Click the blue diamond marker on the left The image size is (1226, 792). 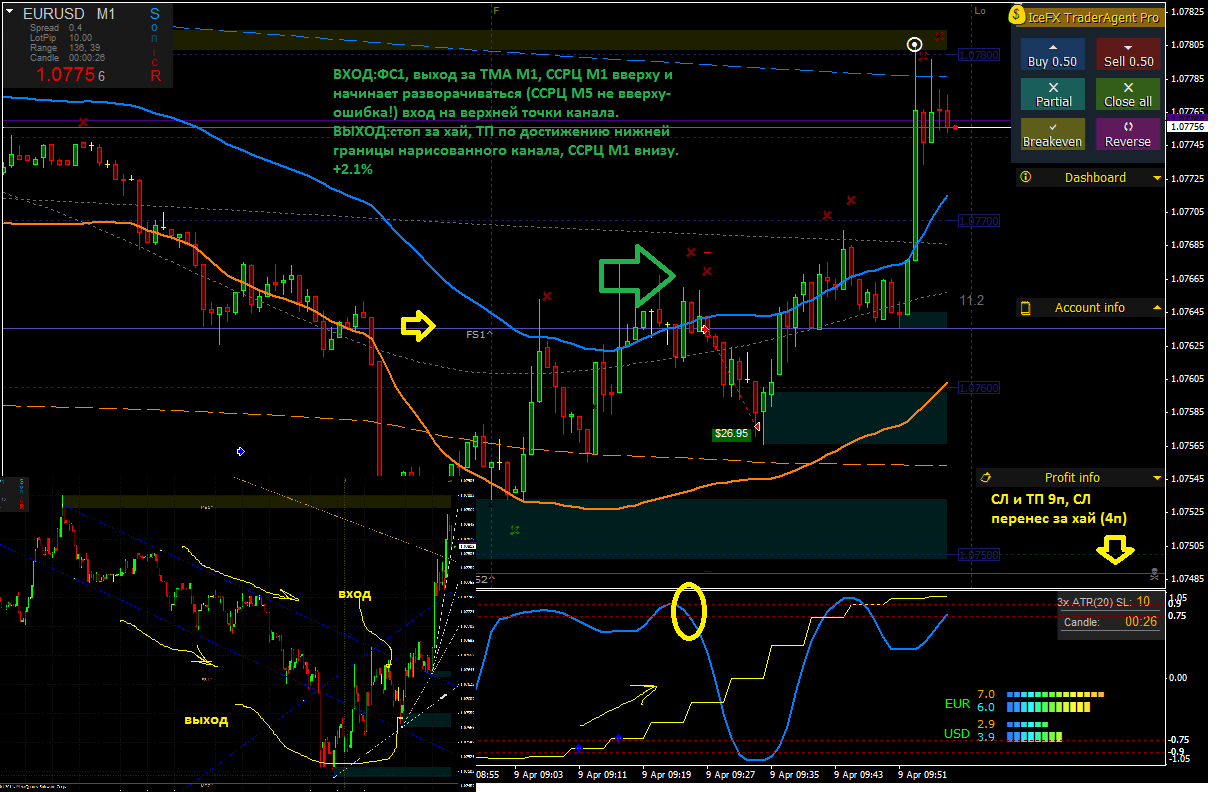[240, 452]
